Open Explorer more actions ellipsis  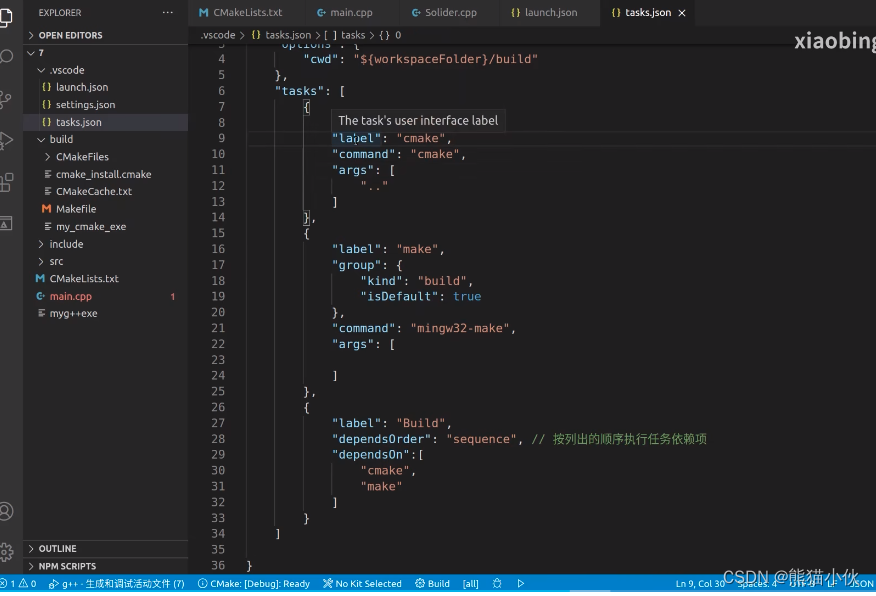(x=168, y=12)
